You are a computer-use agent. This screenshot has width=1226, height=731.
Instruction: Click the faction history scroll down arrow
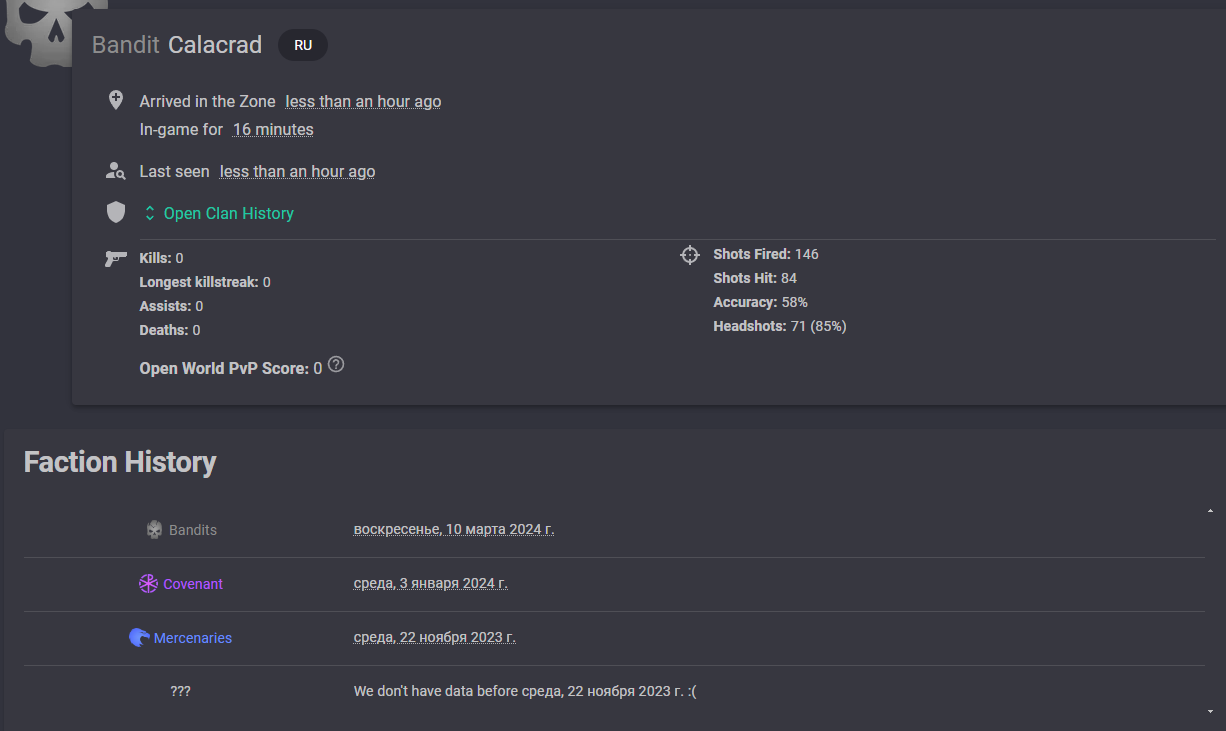click(1210, 711)
